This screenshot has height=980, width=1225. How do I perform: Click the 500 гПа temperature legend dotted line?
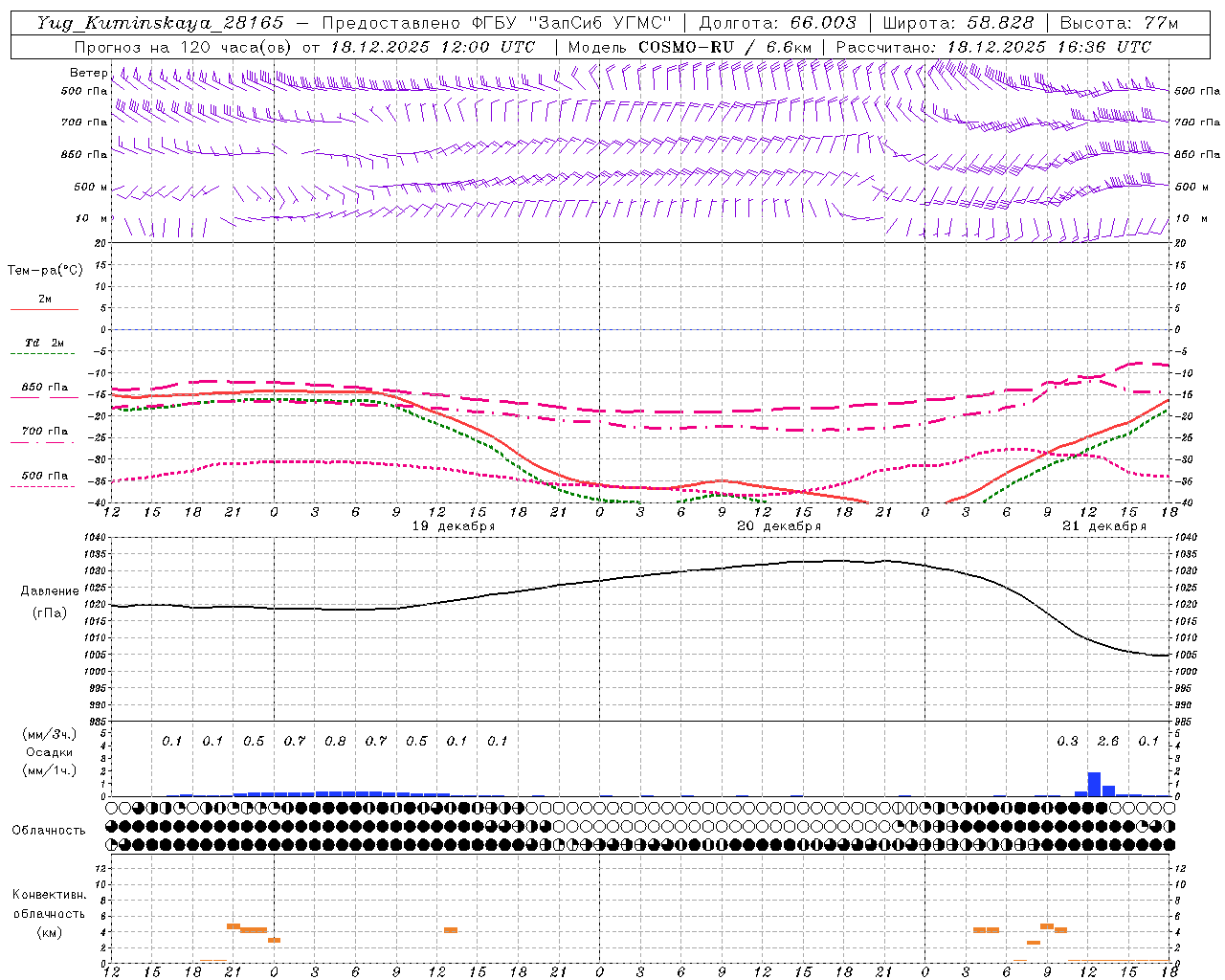point(44,486)
